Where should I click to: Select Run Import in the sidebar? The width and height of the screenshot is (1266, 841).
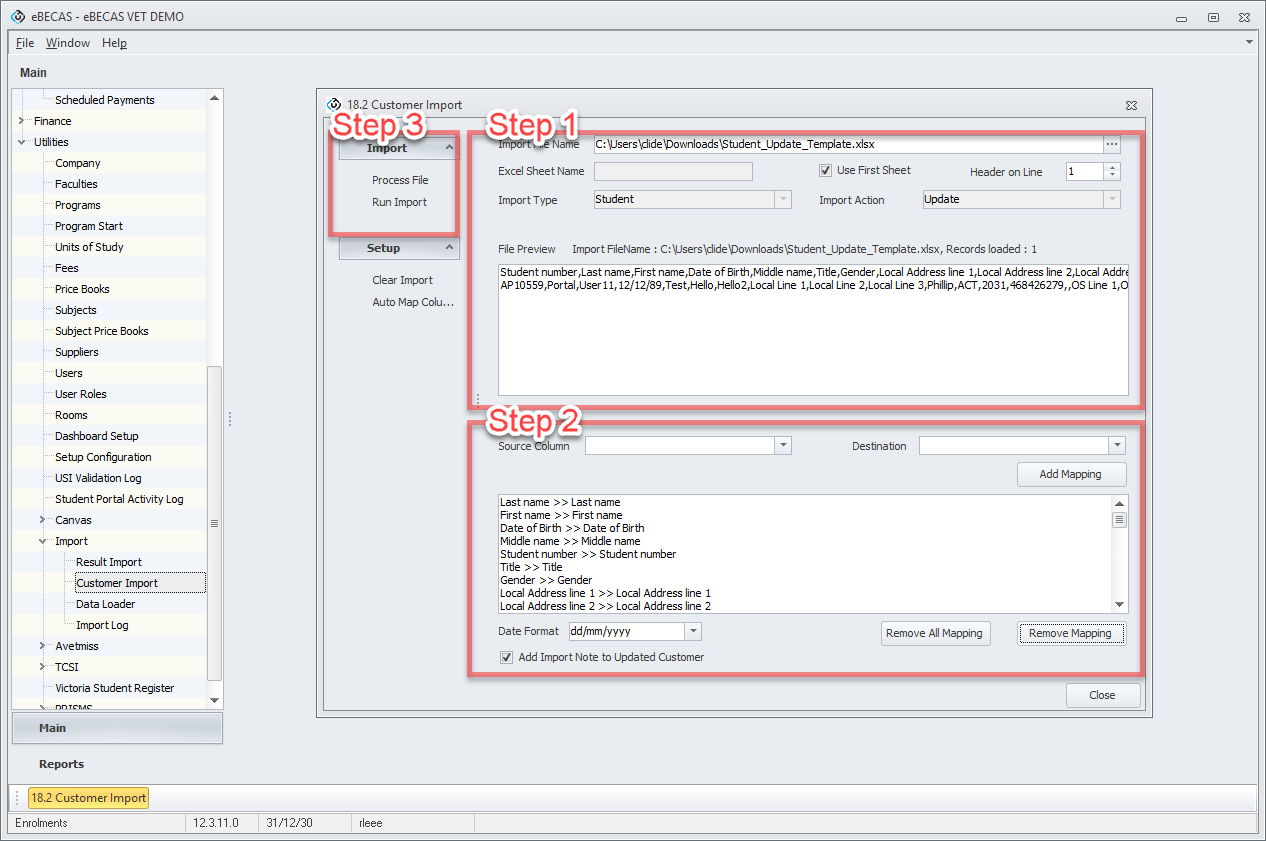pos(399,202)
